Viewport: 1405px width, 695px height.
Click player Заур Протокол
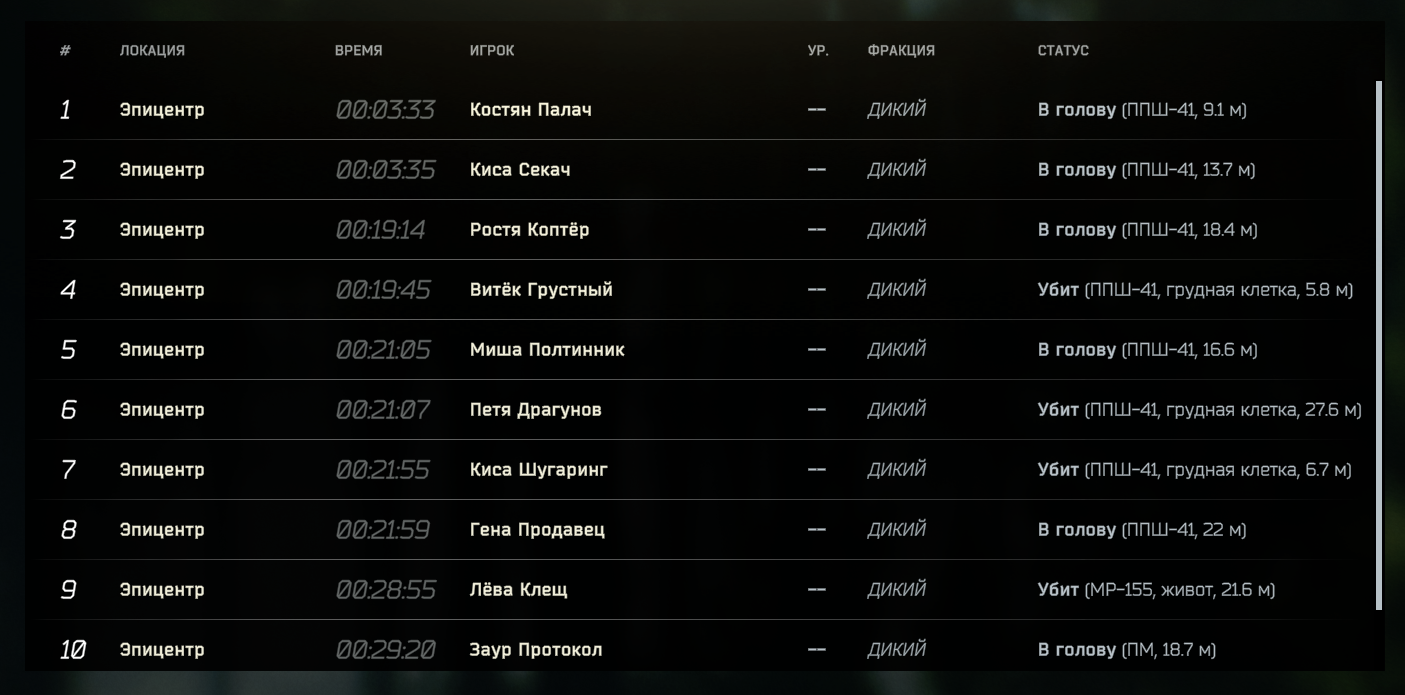(536, 649)
